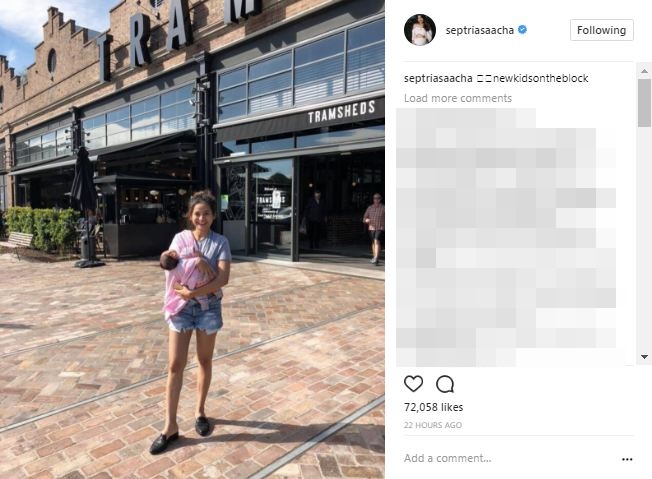
Task: Expand Load more comments
Action: [x=458, y=98]
